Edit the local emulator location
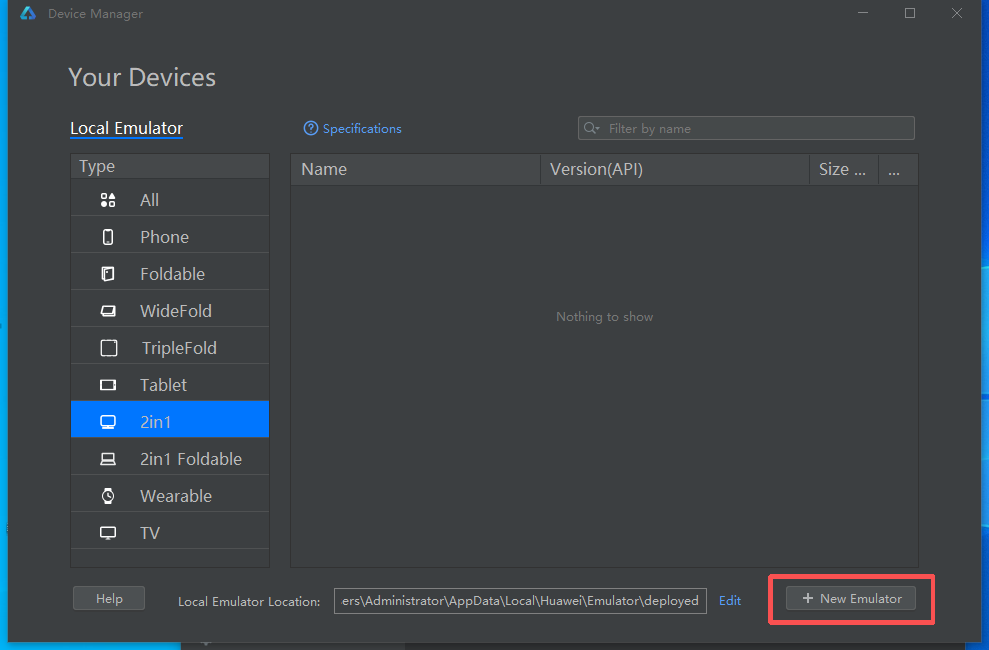Image resolution: width=989 pixels, height=650 pixels. pyautogui.click(x=730, y=601)
